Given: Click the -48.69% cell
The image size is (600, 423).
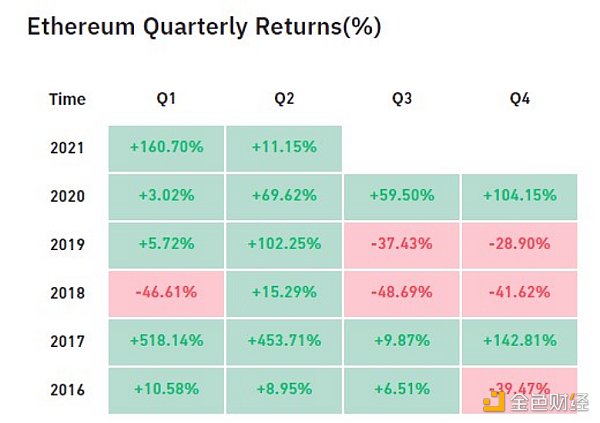Looking at the screenshot, I should (x=401, y=293).
